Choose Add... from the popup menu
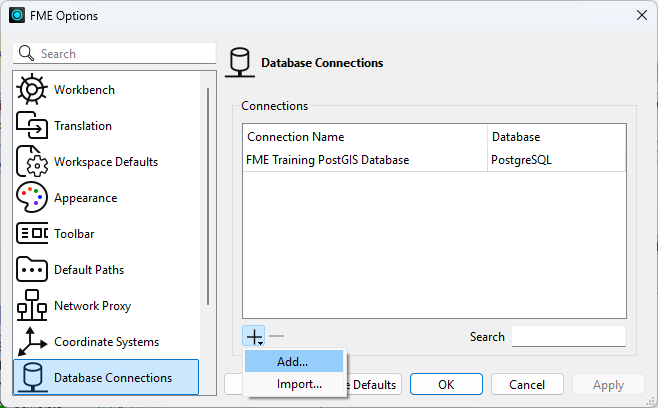This screenshot has width=658, height=408. click(294, 361)
